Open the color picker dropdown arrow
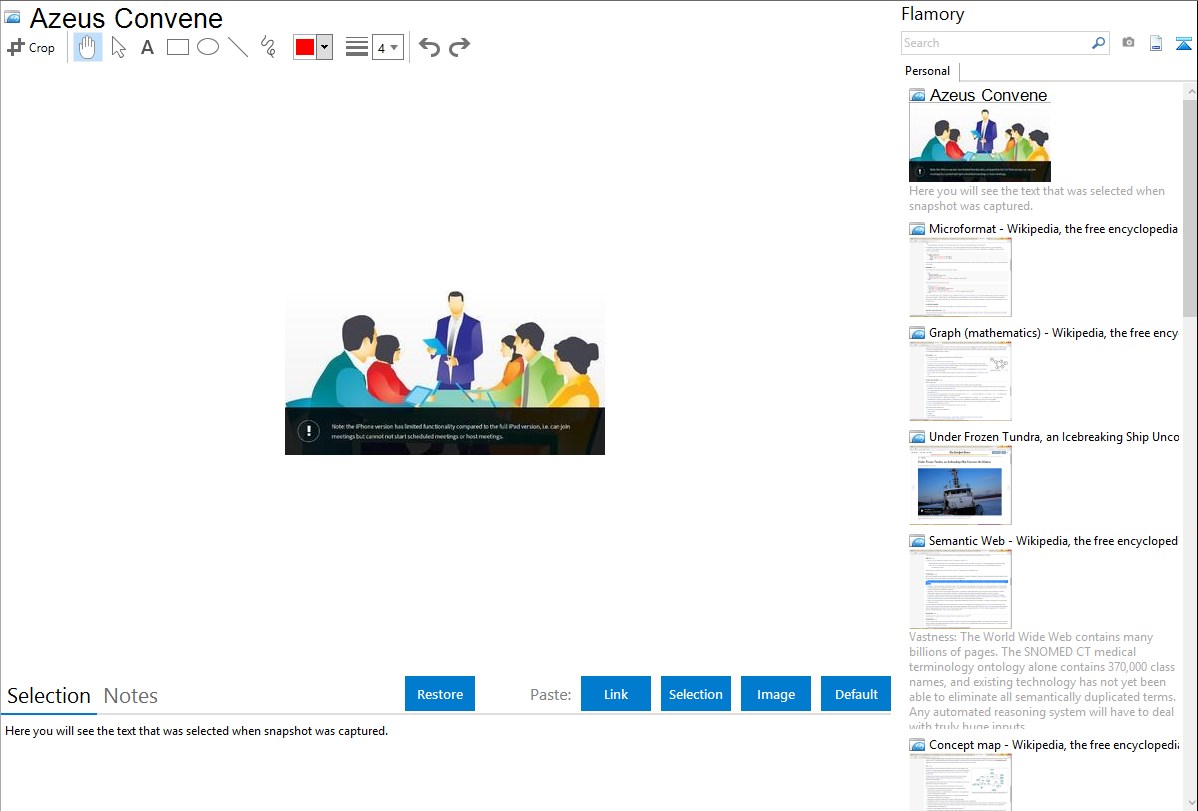Screen dimensions: 1198x811 325,47
